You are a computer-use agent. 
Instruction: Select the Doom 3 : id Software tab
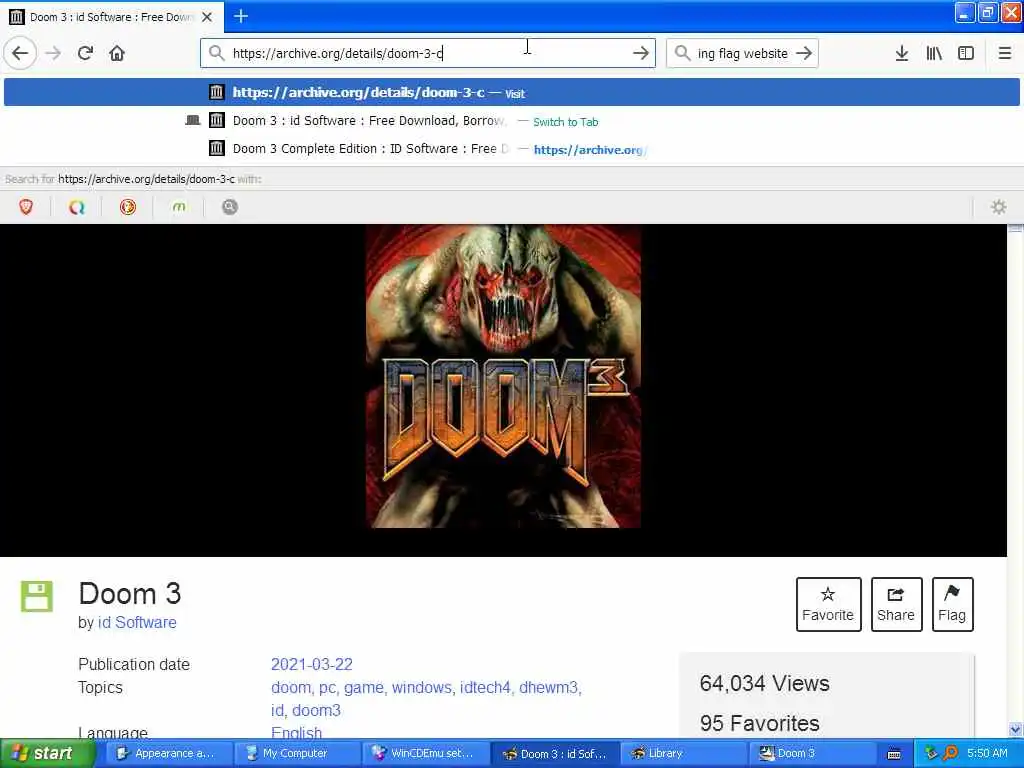pos(112,17)
